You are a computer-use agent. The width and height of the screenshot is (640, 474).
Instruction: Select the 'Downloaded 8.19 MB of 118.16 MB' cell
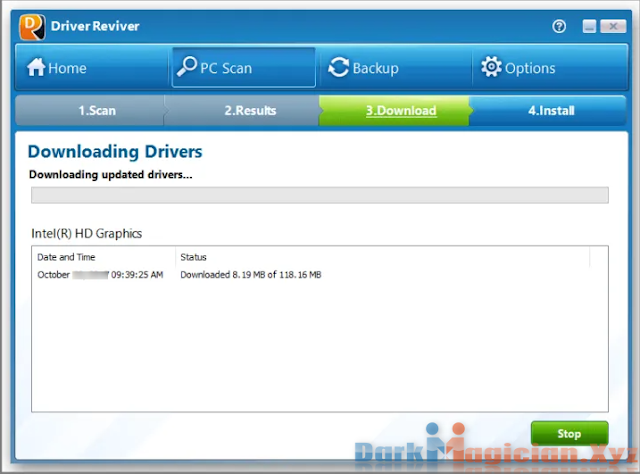[251, 275]
